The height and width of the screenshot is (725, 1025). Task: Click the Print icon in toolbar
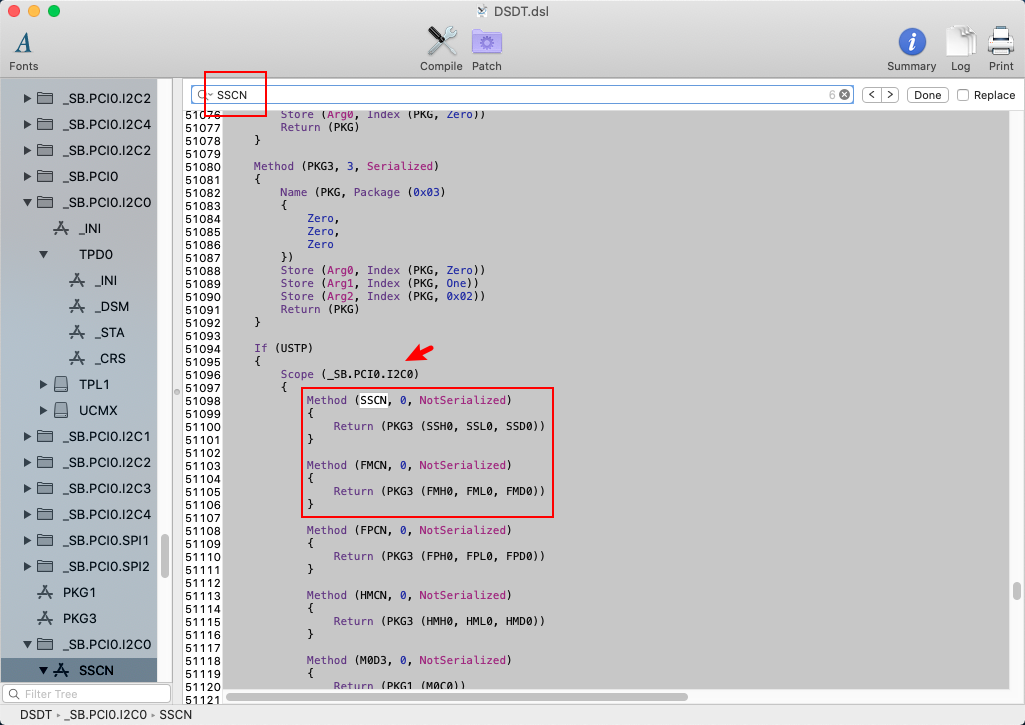coord(1001,42)
